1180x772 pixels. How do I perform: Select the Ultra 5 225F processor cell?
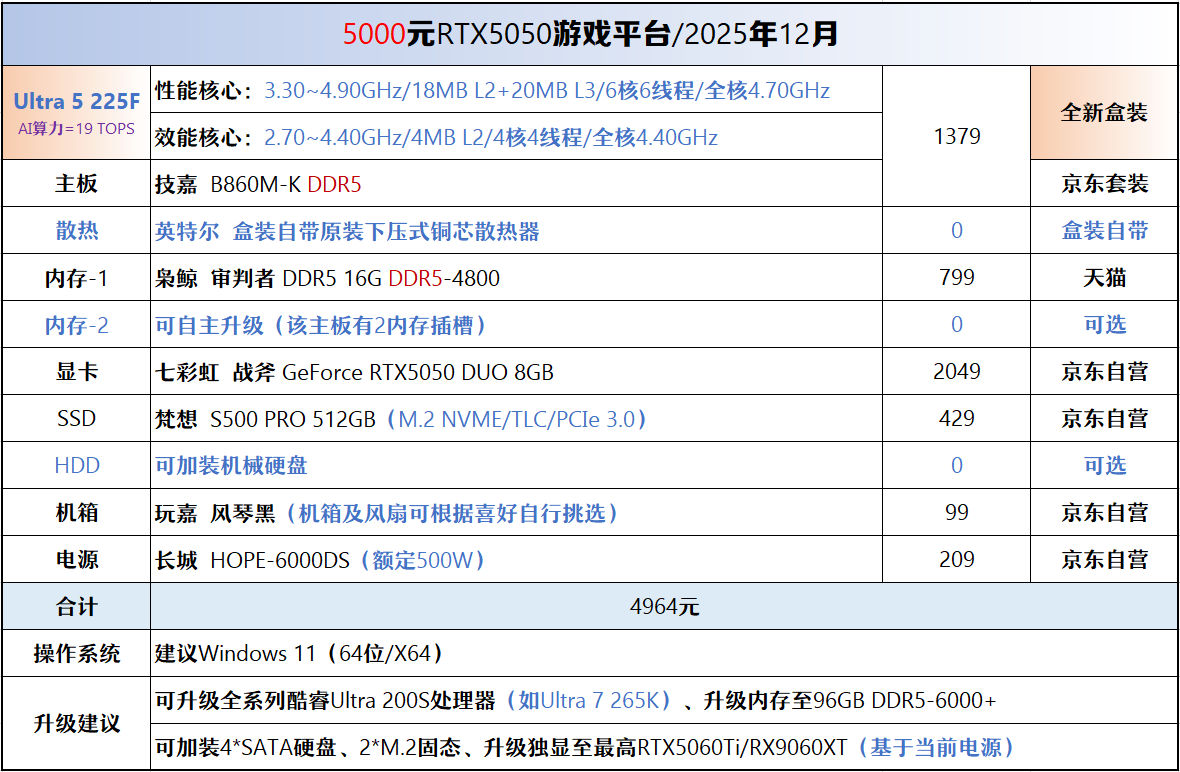coord(77,113)
